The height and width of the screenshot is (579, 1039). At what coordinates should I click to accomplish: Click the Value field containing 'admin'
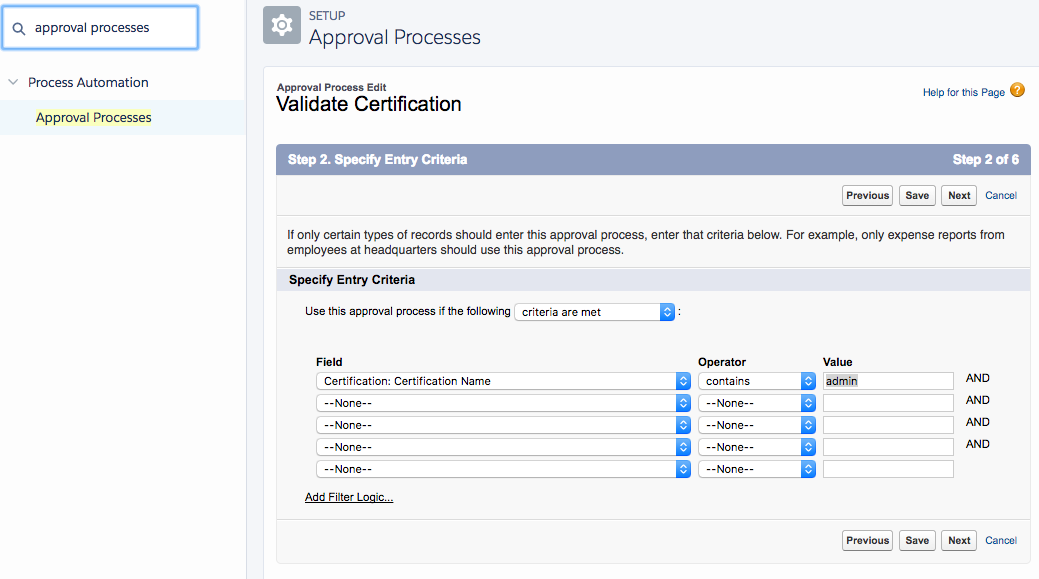pyautogui.click(x=888, y=381)
